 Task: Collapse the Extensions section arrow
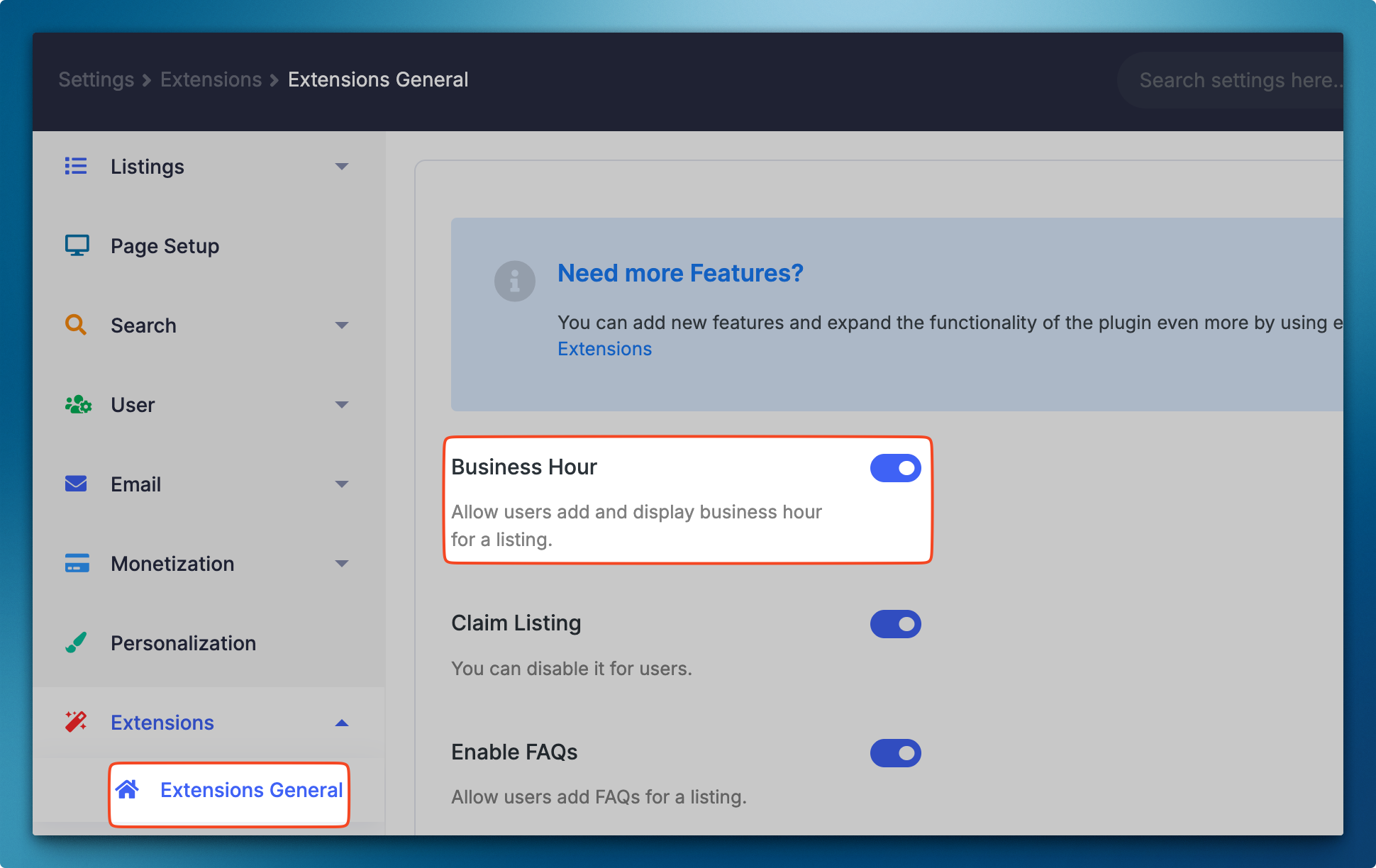coord(342,723)
